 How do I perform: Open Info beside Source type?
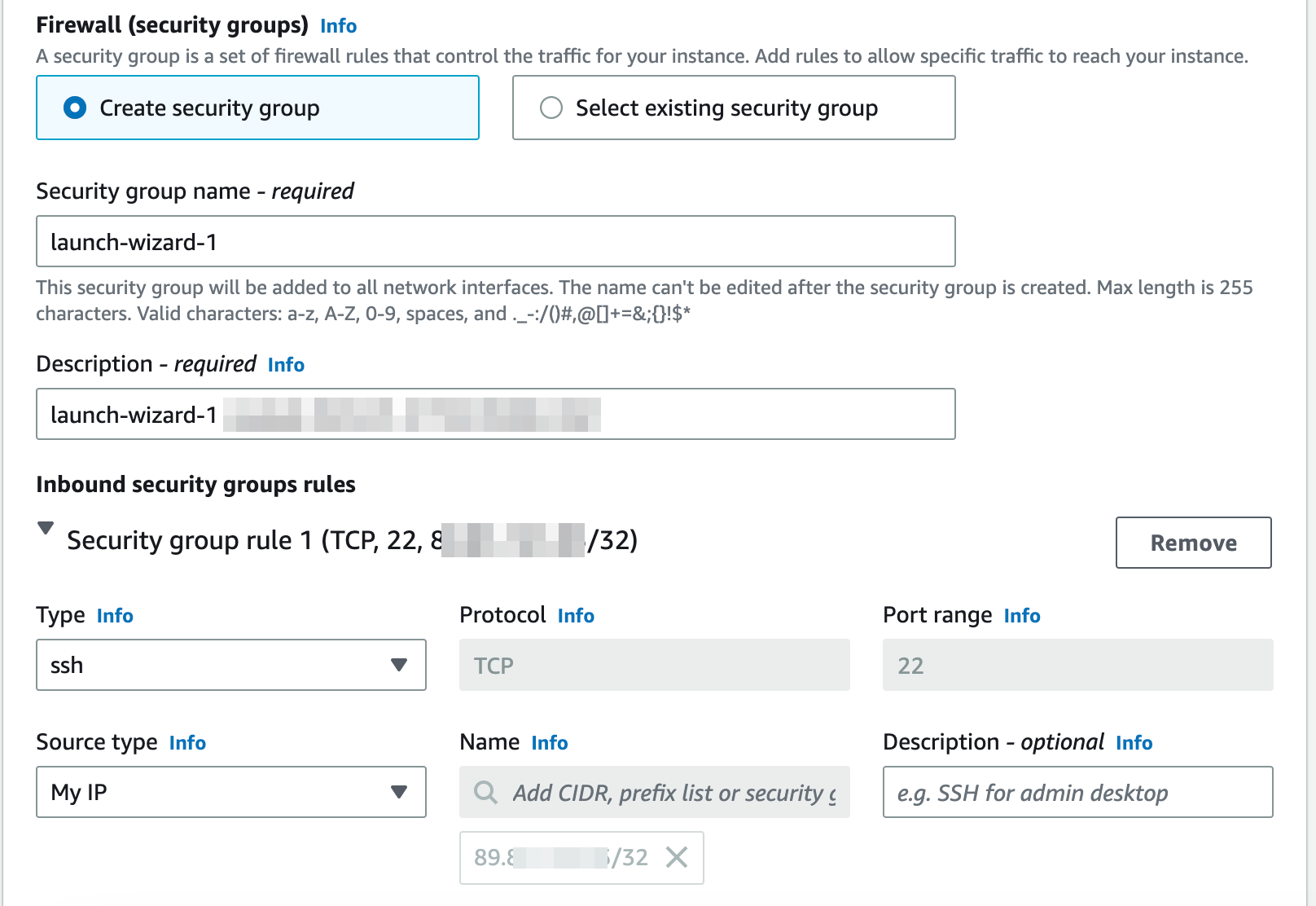186,742
